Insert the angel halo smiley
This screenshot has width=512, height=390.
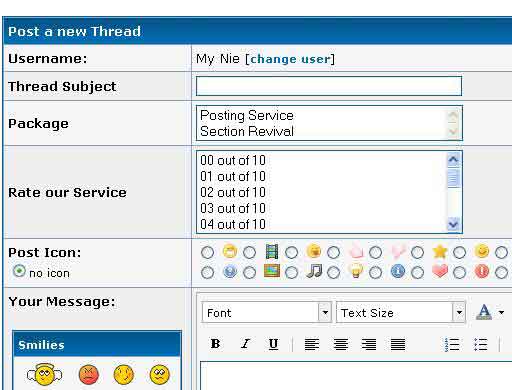coord(45,375)
